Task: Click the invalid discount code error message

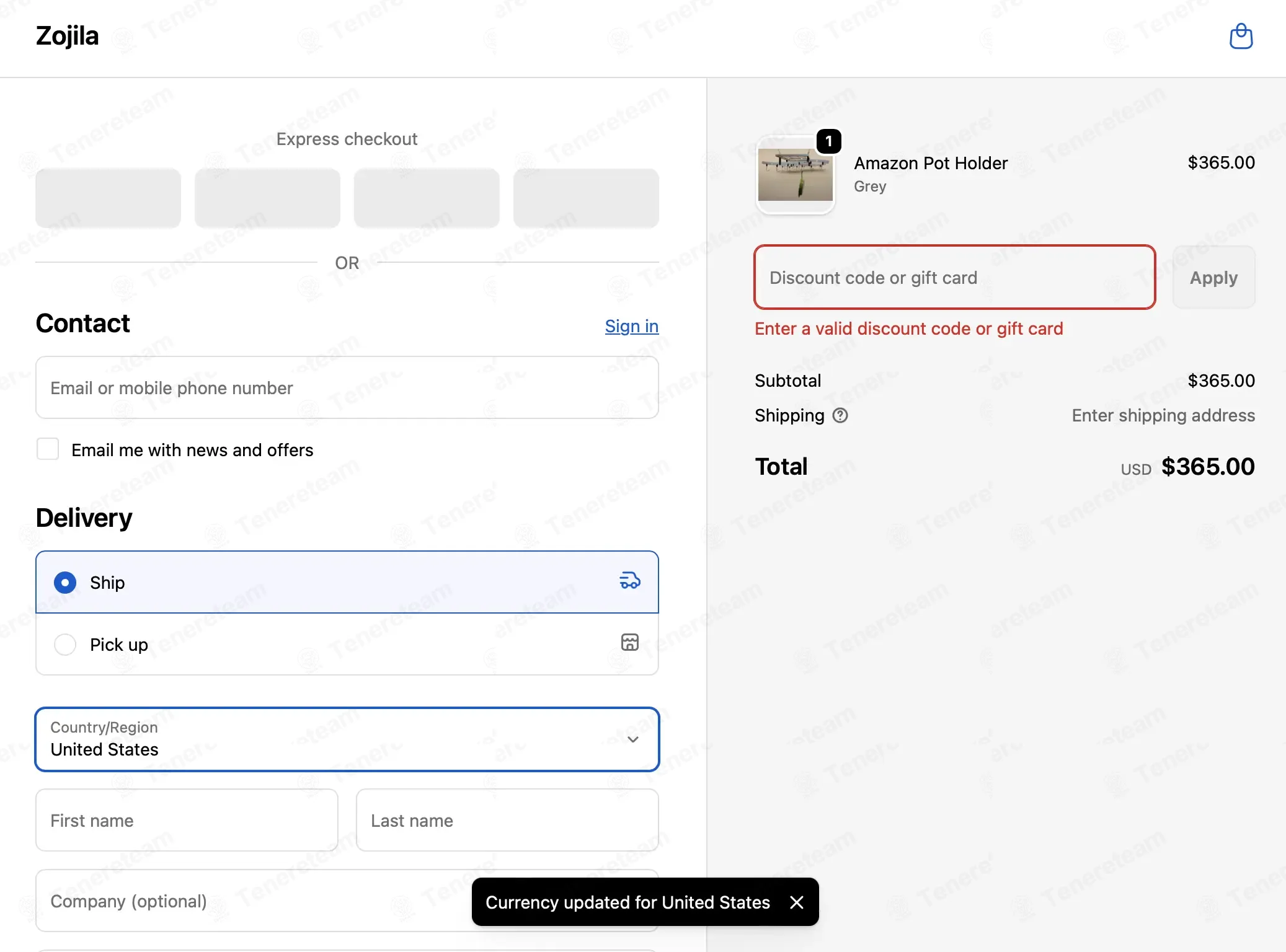Action: pos(909,328)
